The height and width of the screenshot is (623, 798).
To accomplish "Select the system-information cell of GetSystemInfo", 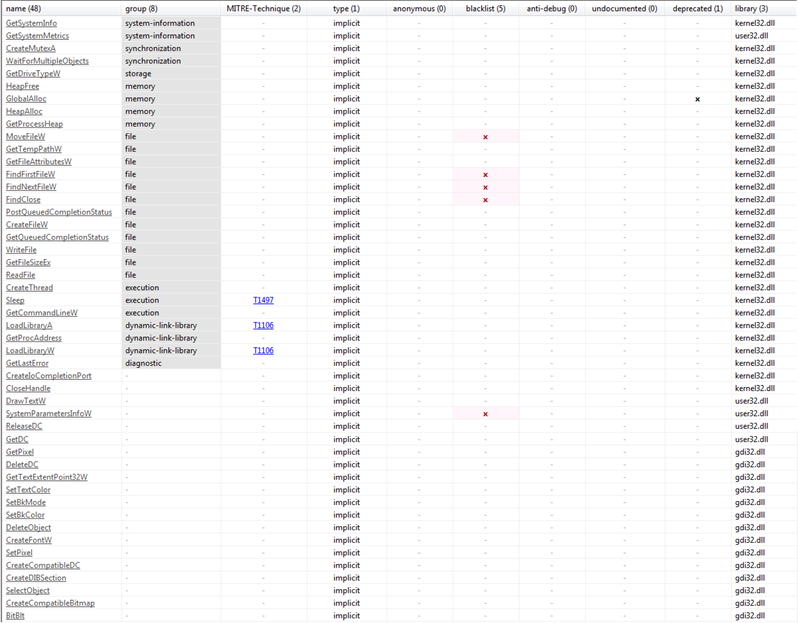I will pos(171,23).
